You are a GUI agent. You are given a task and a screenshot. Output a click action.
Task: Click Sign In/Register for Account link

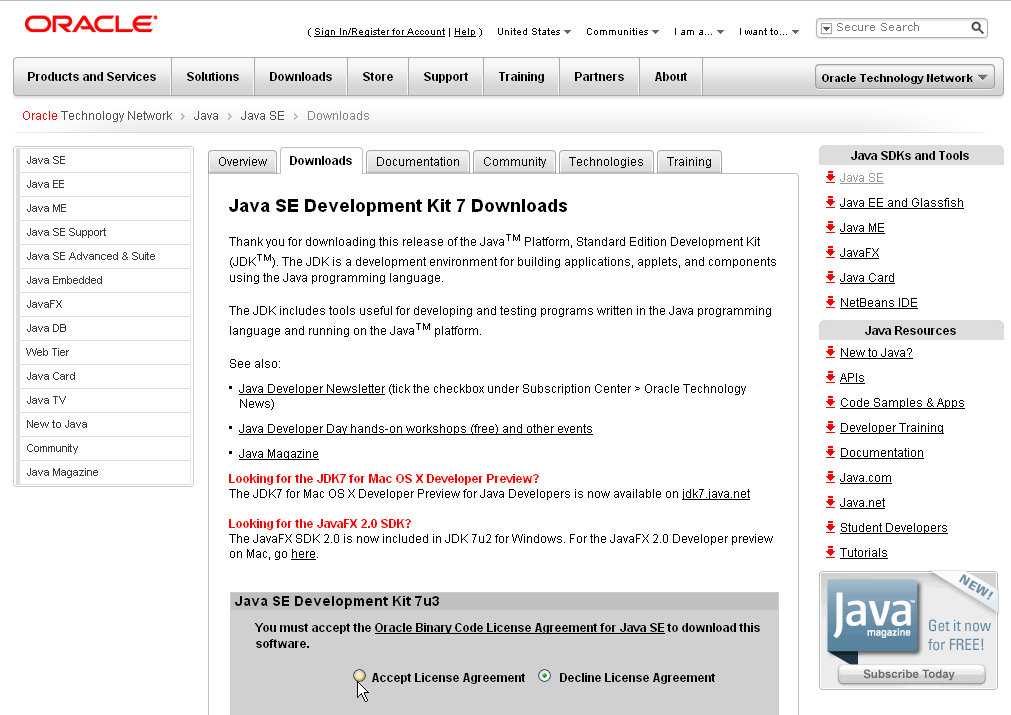380,32
